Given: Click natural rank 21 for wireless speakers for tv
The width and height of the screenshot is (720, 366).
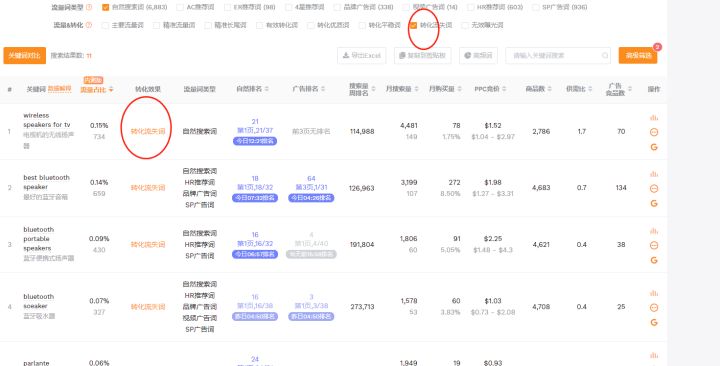Looking at the screenshot, I should pos(255,122).
